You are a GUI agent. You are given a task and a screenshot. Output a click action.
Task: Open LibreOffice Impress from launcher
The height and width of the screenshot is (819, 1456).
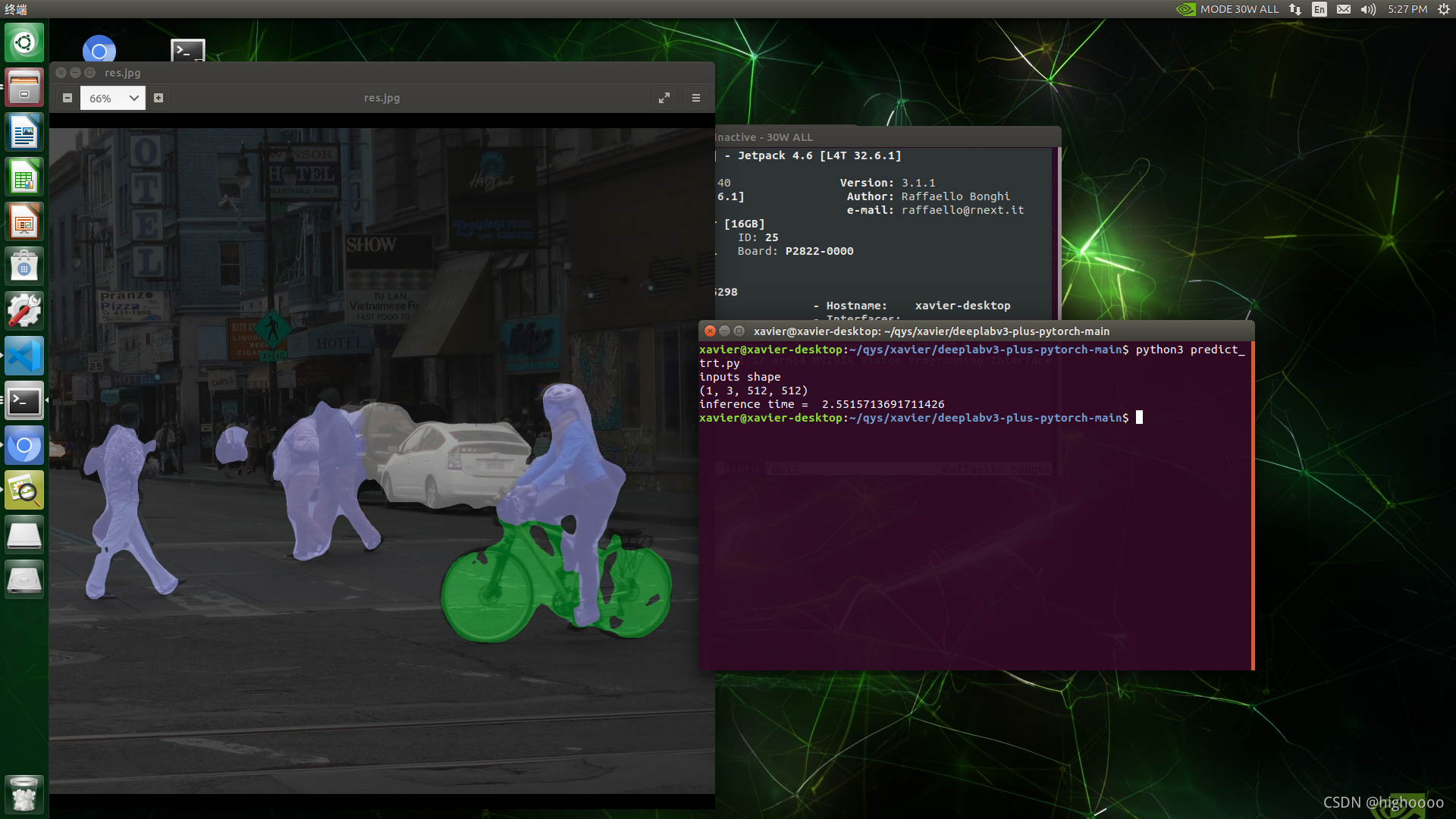click(x=24, y=222)
